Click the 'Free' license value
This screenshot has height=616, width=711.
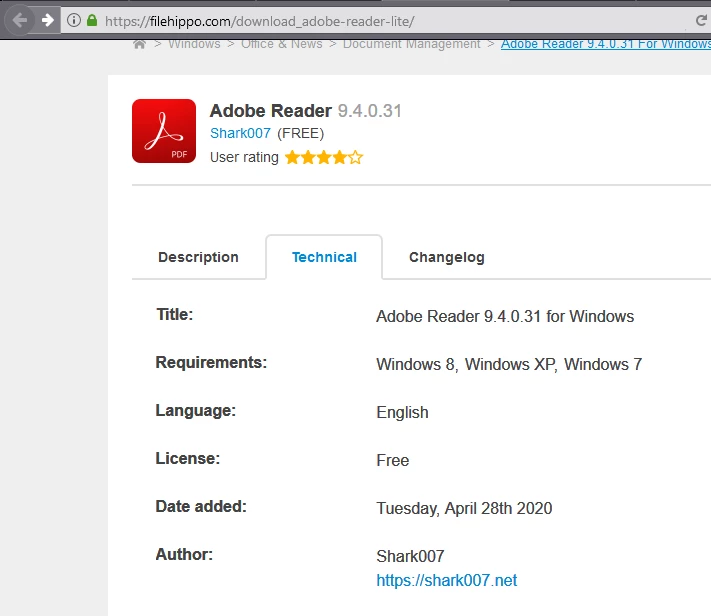pyautogui.click(x=393, y=460)
